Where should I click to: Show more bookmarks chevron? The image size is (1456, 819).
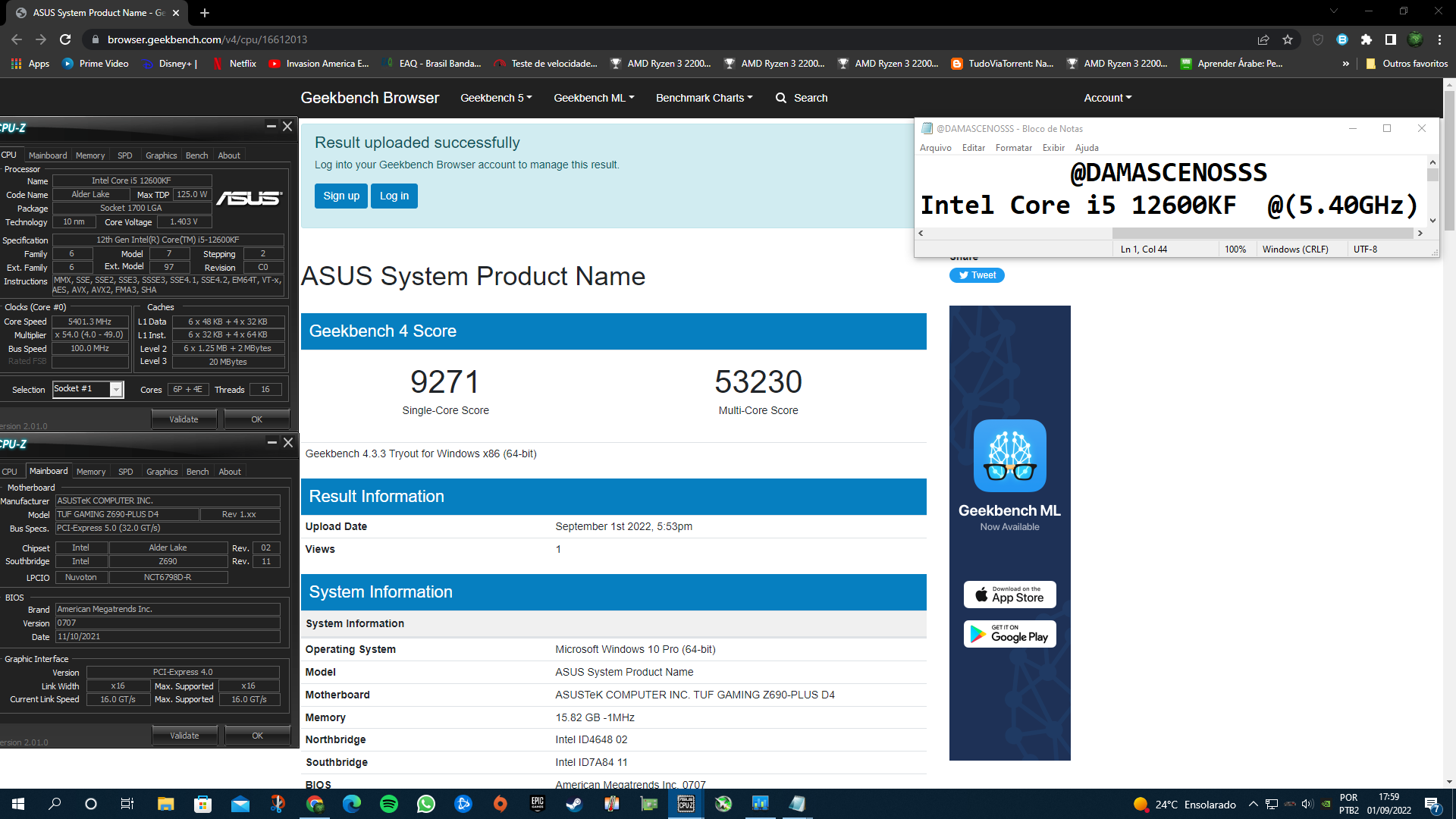tap(1346, 64)
